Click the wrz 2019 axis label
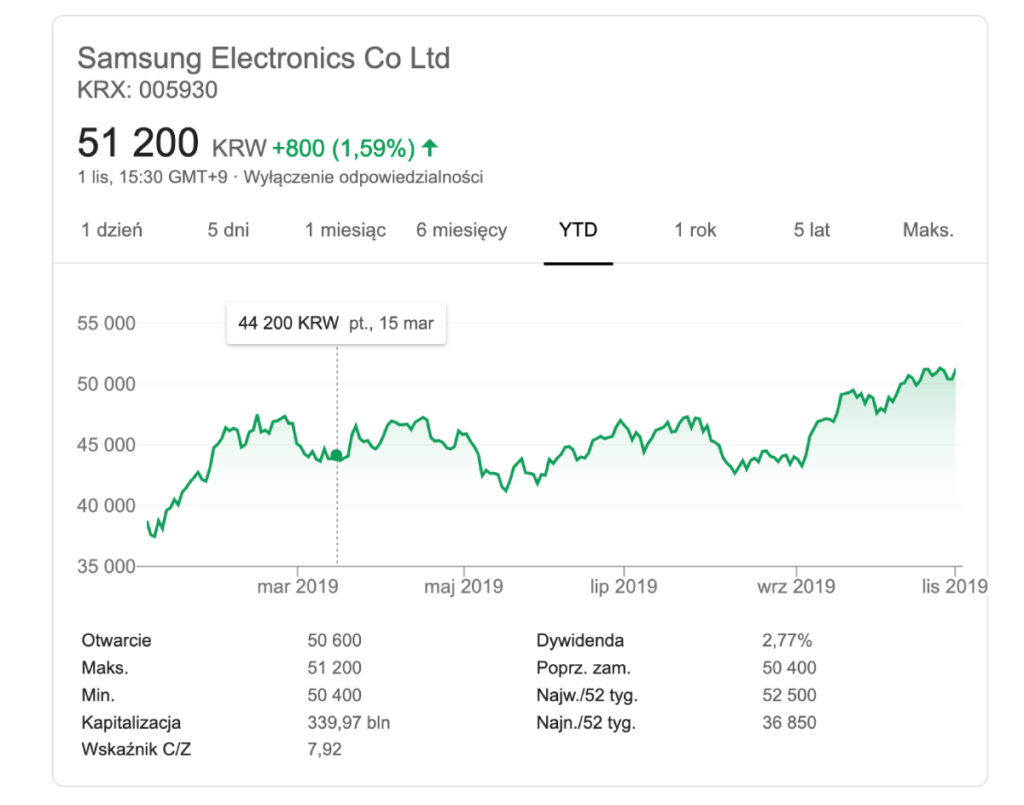Image resolution: width=1024 pixels, height=805 pixels. coord(796,586)
